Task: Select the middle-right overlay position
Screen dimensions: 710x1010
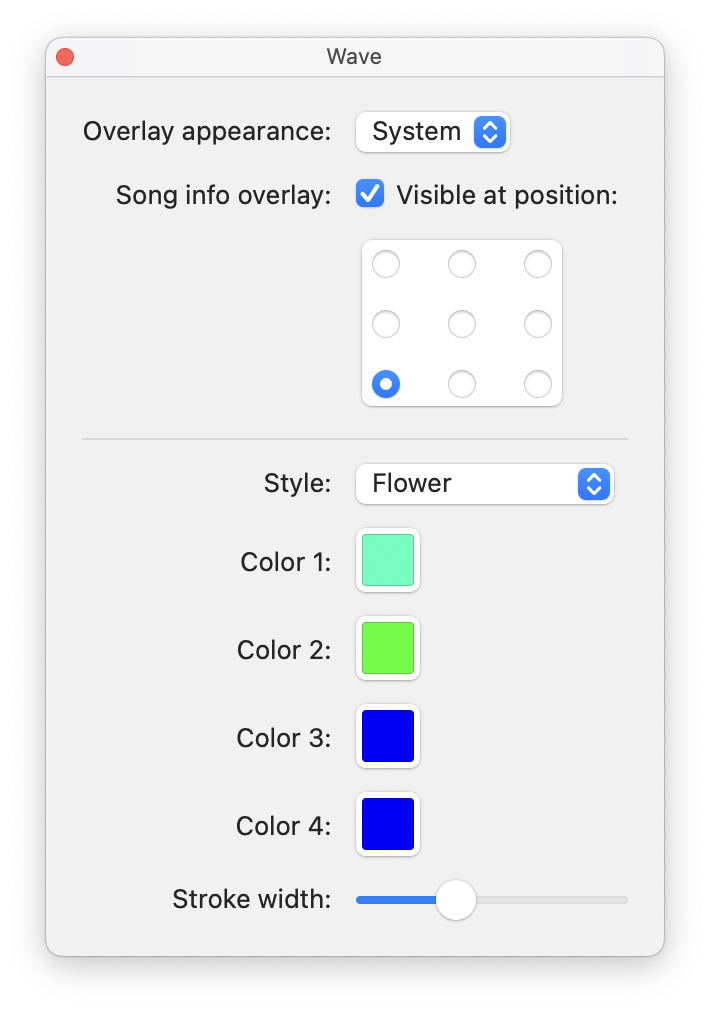Action: pyautogui.click(x=538, y=323)
